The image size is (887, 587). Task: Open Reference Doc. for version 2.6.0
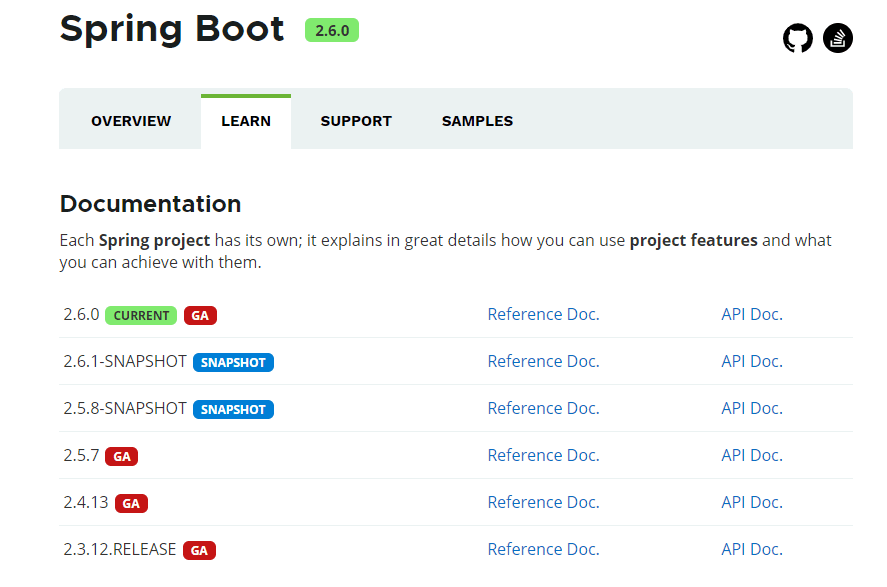coord(543,314)
